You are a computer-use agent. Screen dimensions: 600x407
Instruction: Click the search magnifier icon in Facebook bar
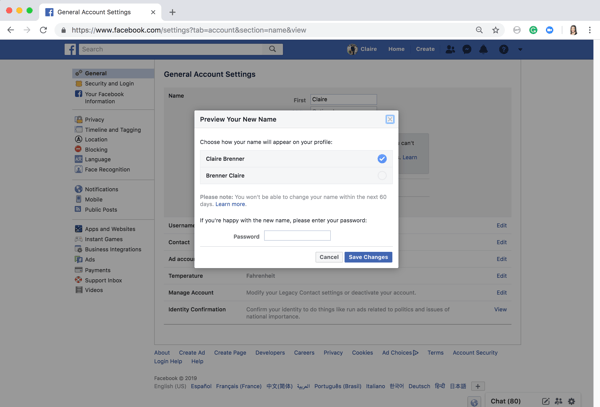272,49
